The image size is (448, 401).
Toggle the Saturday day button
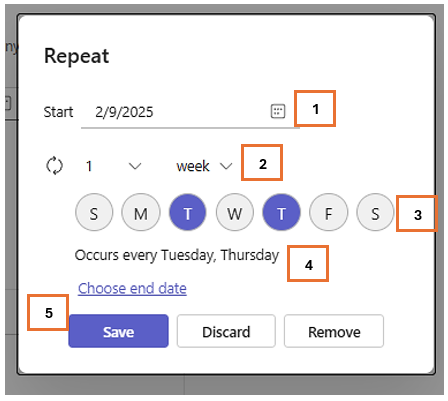tap(375, 212)
